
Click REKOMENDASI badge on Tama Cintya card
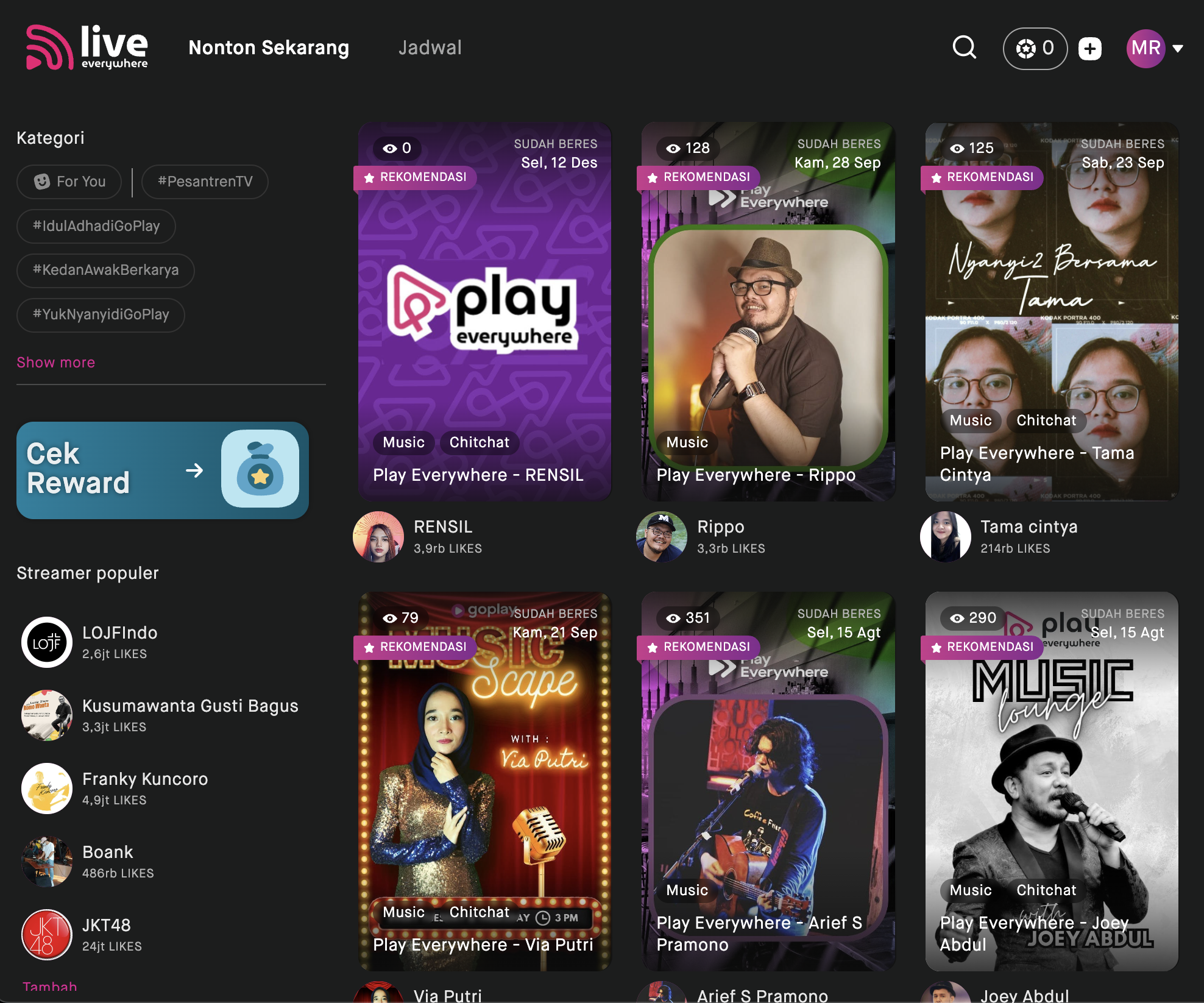982,177
